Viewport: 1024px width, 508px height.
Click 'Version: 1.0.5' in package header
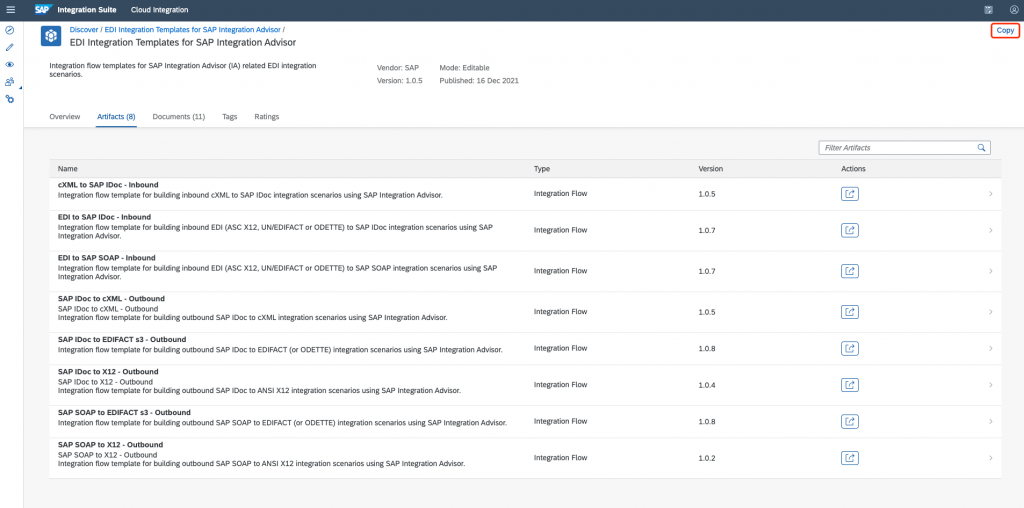(x=400, y=81)
